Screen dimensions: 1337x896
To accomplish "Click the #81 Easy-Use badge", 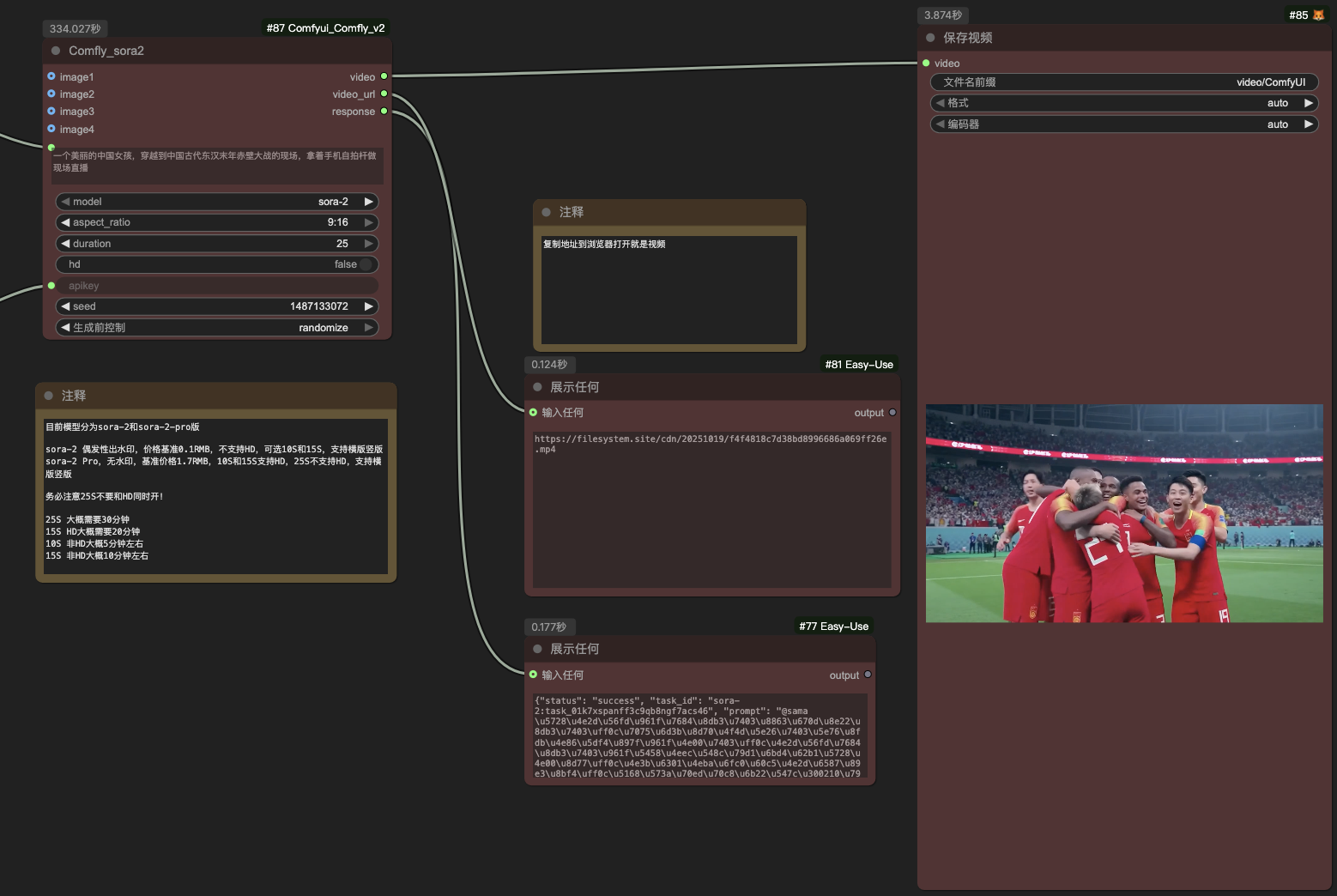I will [858, 365].
